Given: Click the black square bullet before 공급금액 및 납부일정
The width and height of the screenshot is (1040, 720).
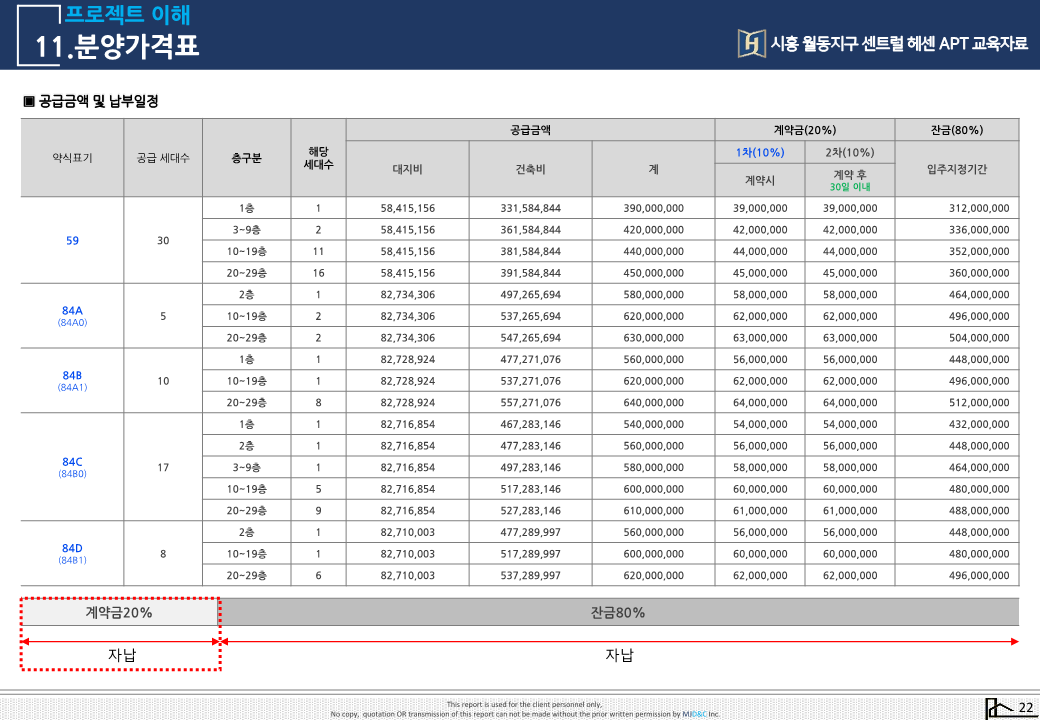Looking at the screenshot, I should (29, 101).
